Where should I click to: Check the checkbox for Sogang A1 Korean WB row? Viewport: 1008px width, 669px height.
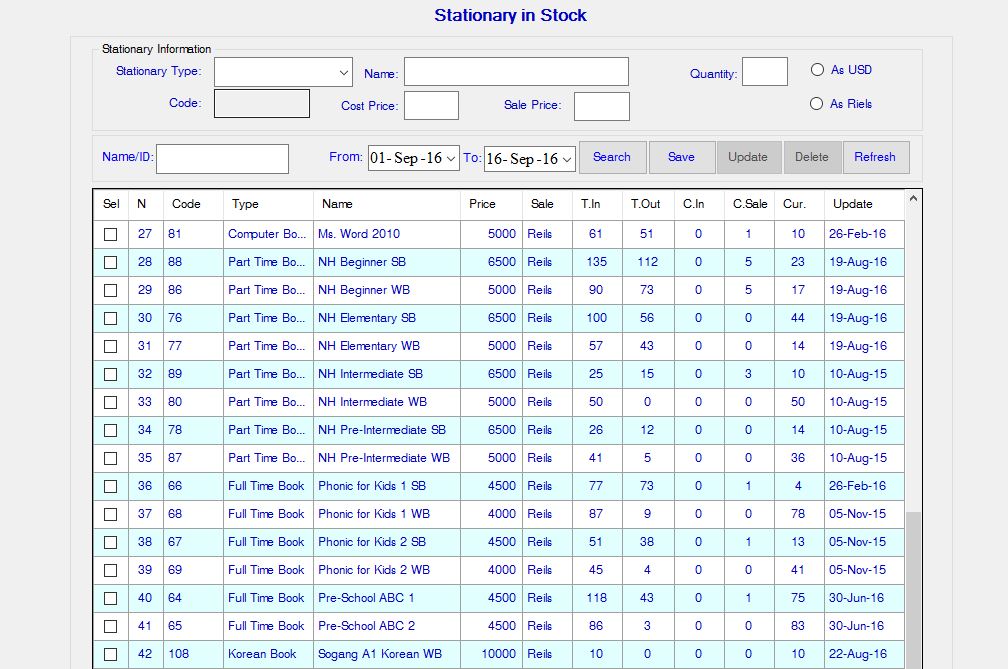click(x=111, y=654)
